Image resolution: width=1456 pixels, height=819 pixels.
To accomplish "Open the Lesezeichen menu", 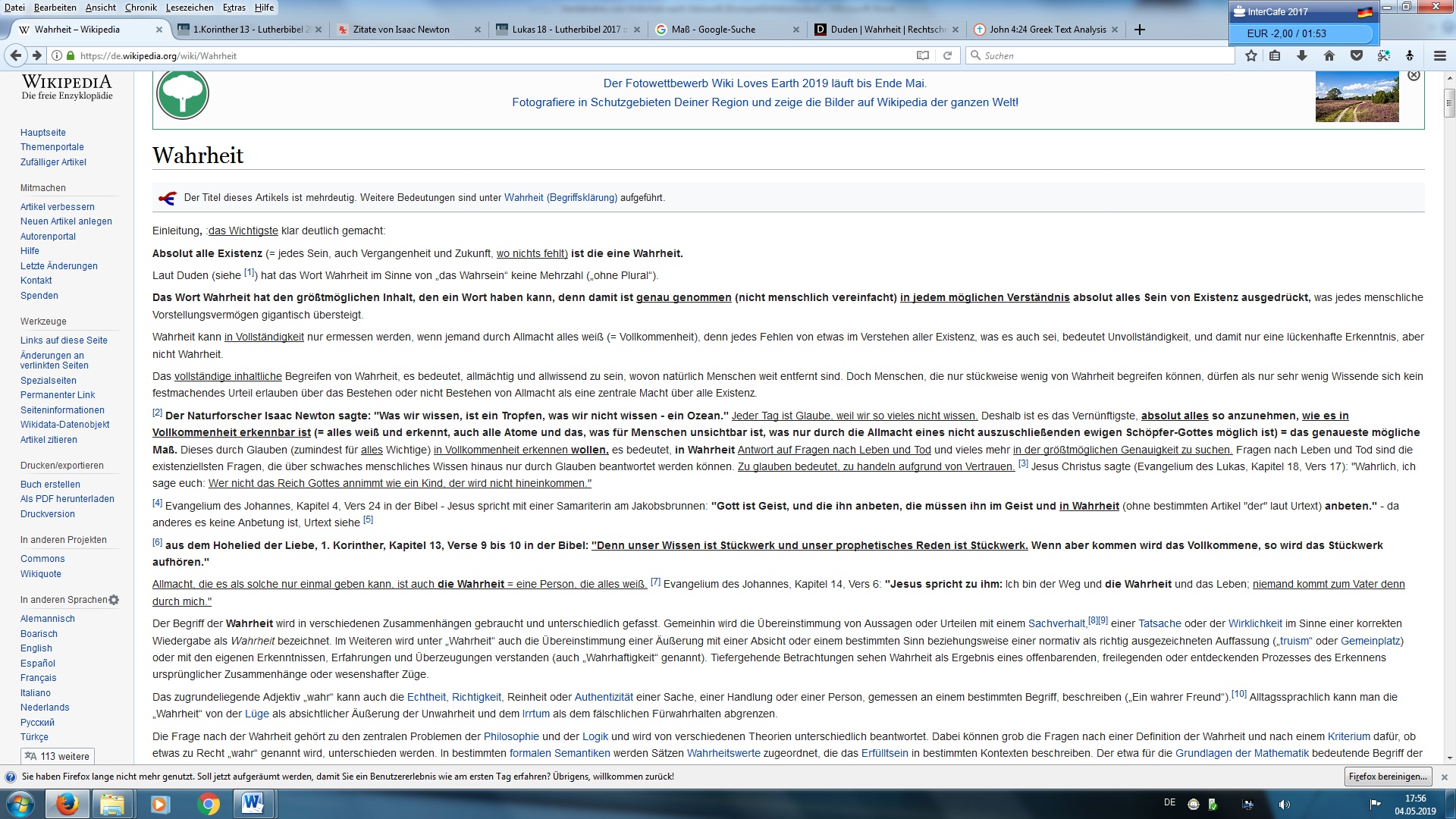I will tap(190, 7).
